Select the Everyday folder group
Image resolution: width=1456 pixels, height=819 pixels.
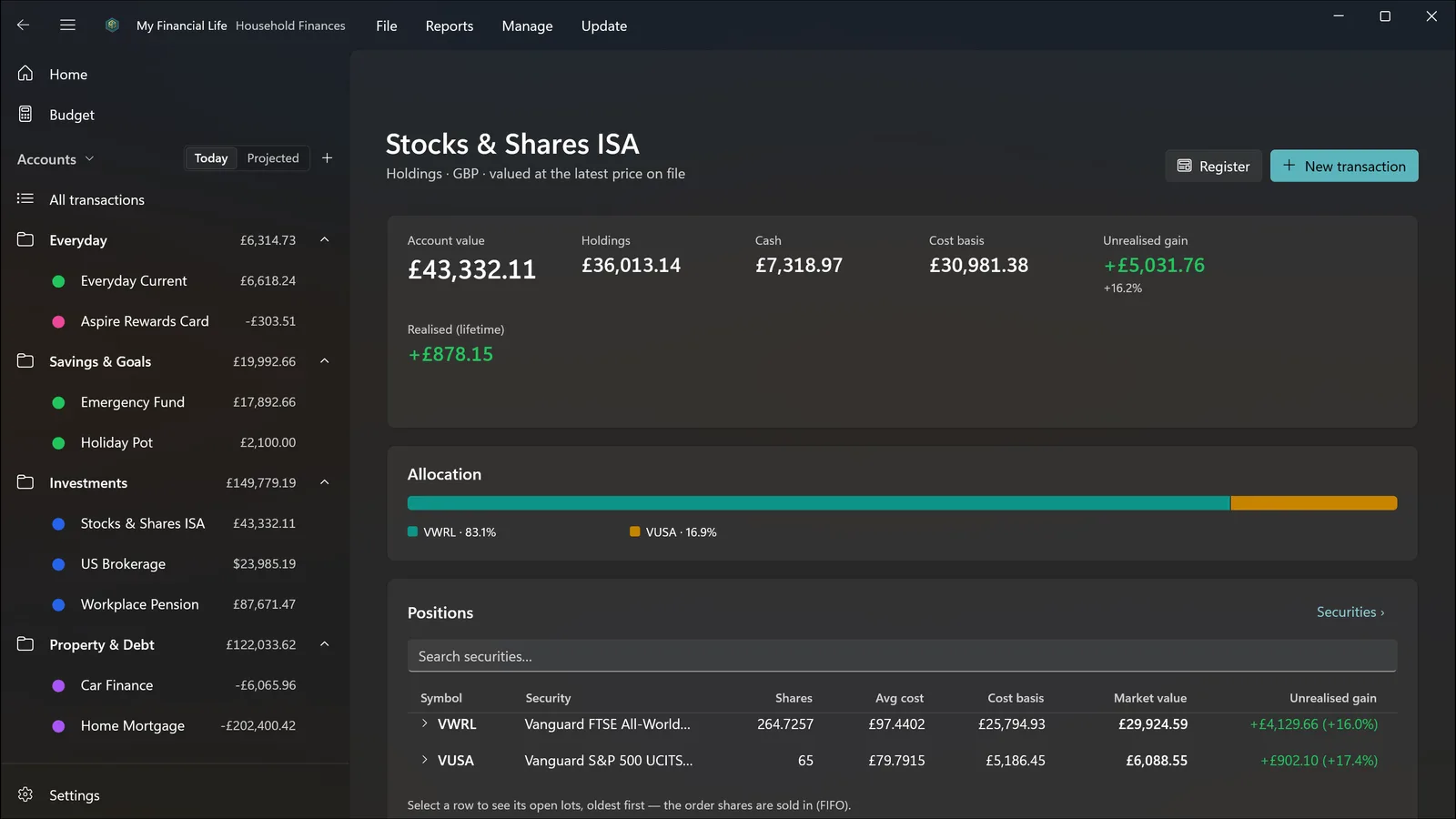(x=78, y=240)
